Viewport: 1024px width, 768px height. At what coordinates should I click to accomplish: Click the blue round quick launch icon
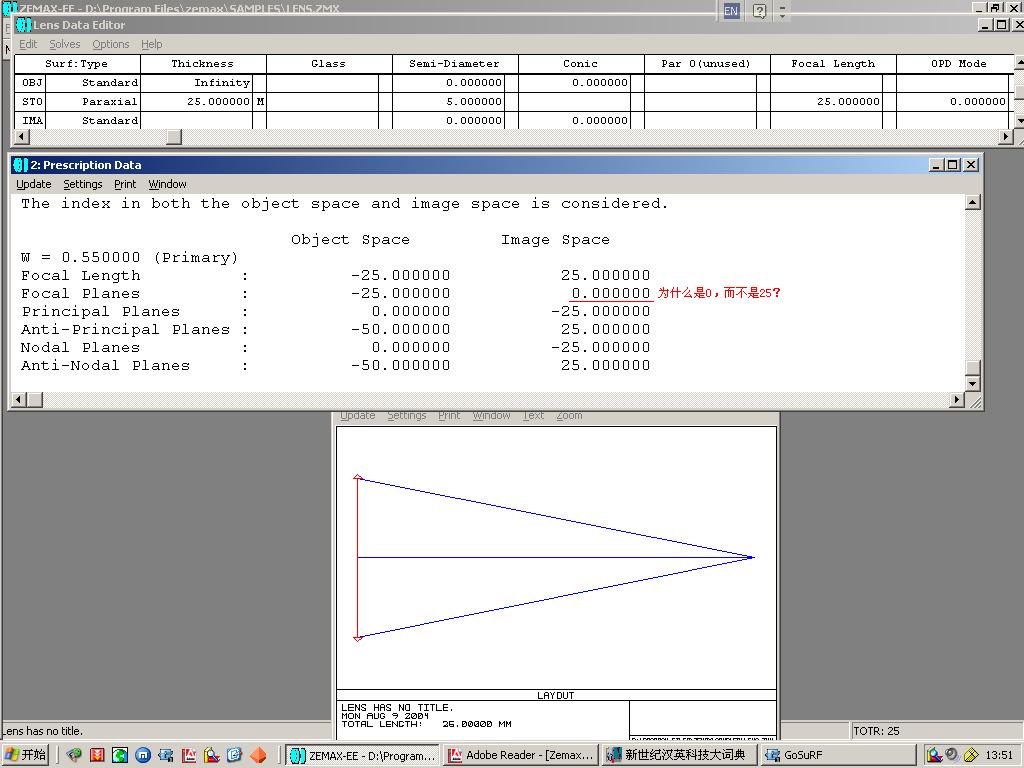point(143,755)
